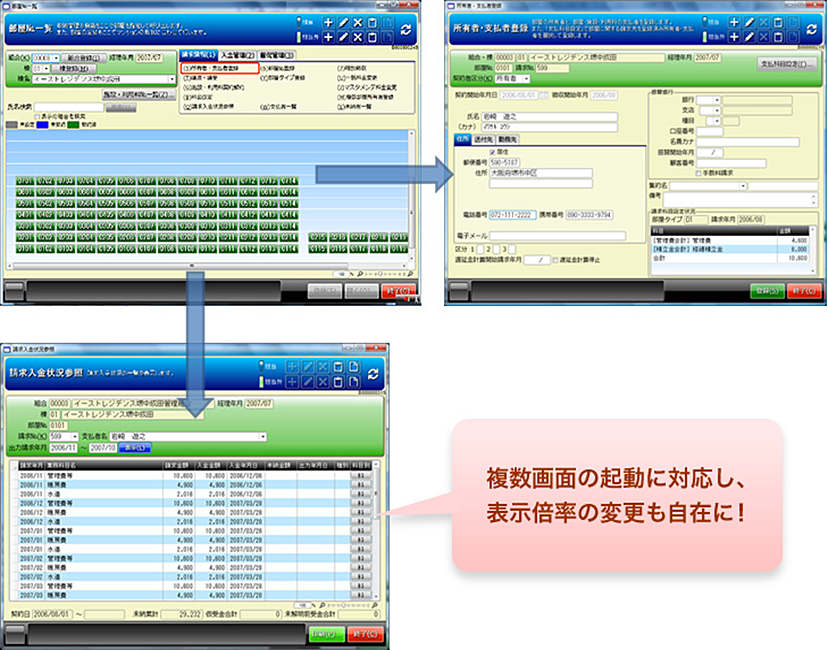Click upper-row pencil icon in owner registration window
The width and height of the screenshot is (828, 650).
point(749,22)
